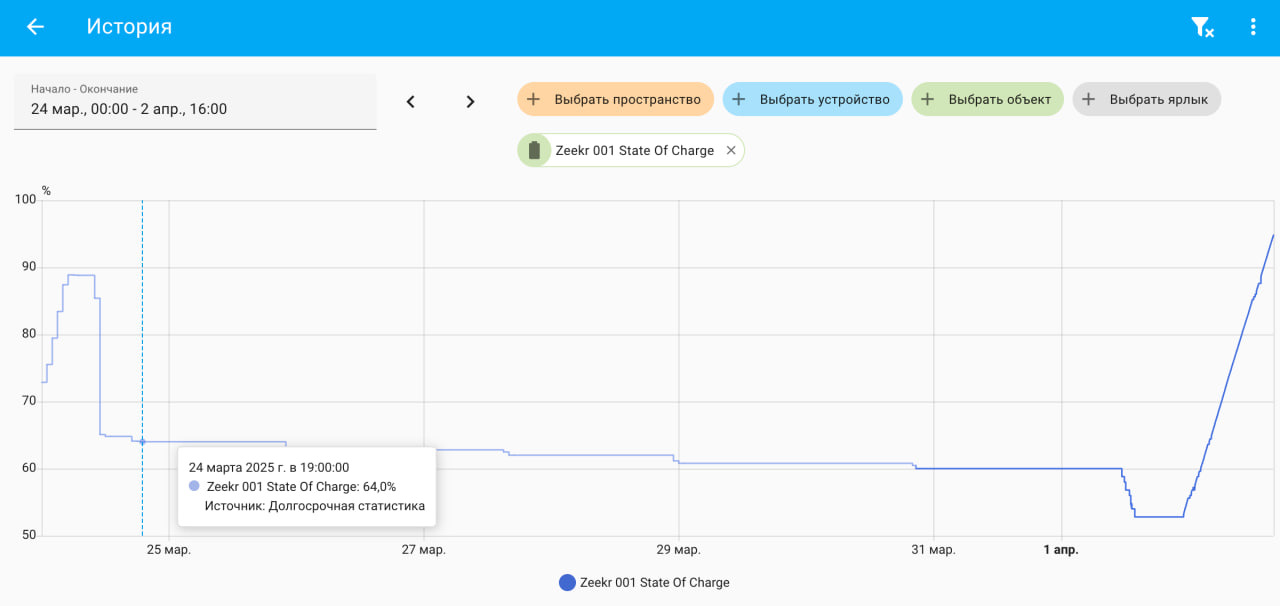Clear filters with the funnel icon
Screen dimensions: 1280x606
coord(1202,27)
